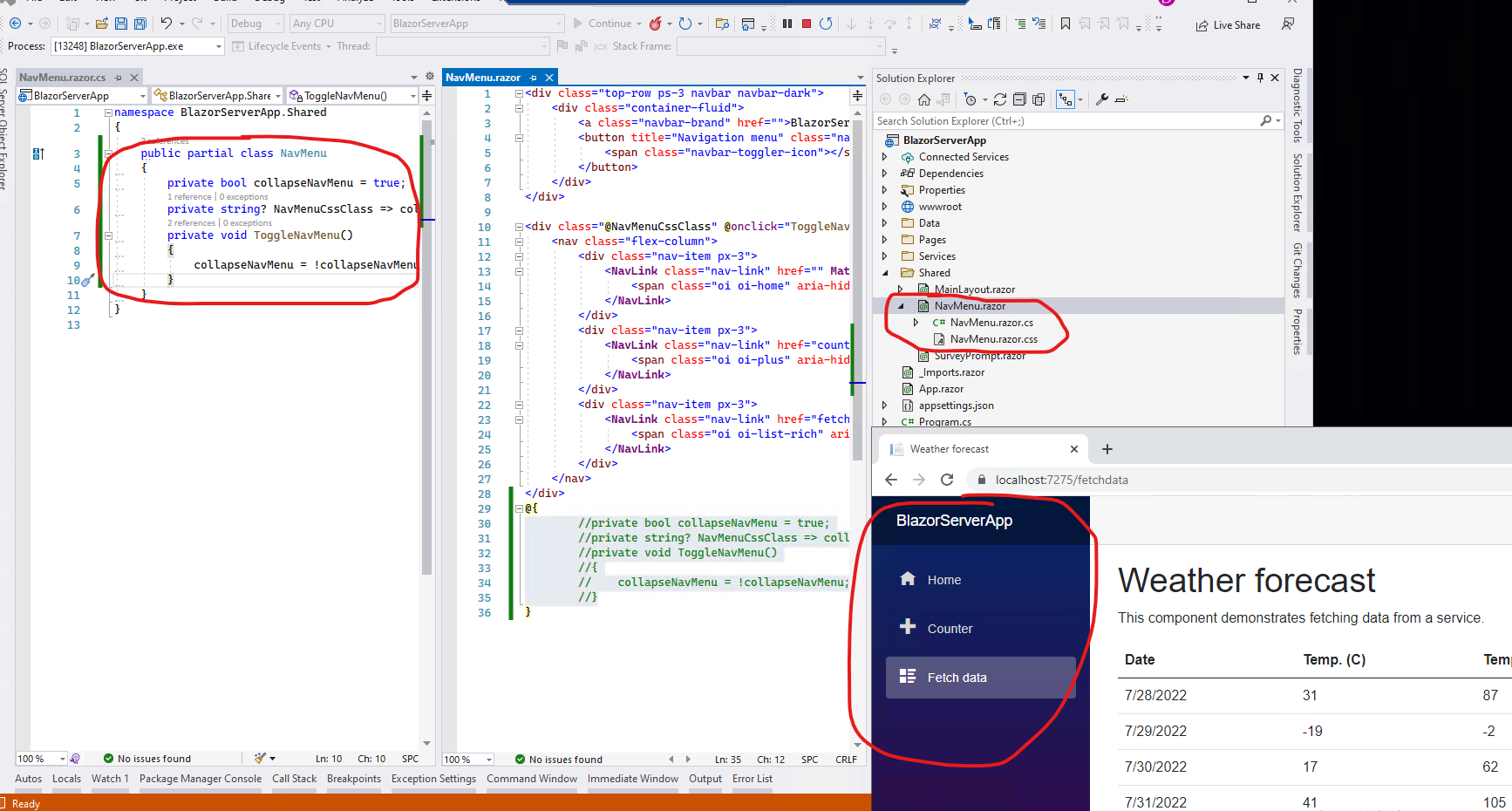1512x811 pixels.
Task: Click the vertical scrollbar of NavMenu.razor.cs editor
Action: 426,349
